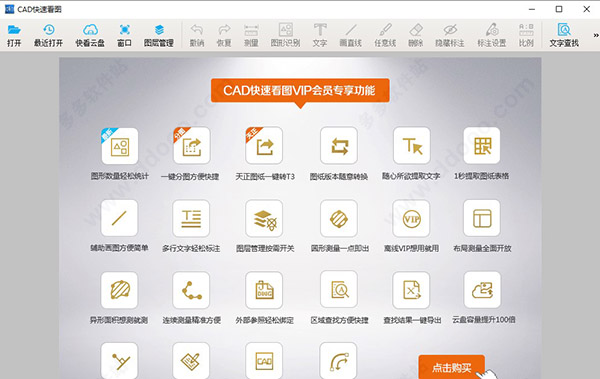Select the 测量 measure tool
Screen dimensions: 600x379
coord(251,35)
